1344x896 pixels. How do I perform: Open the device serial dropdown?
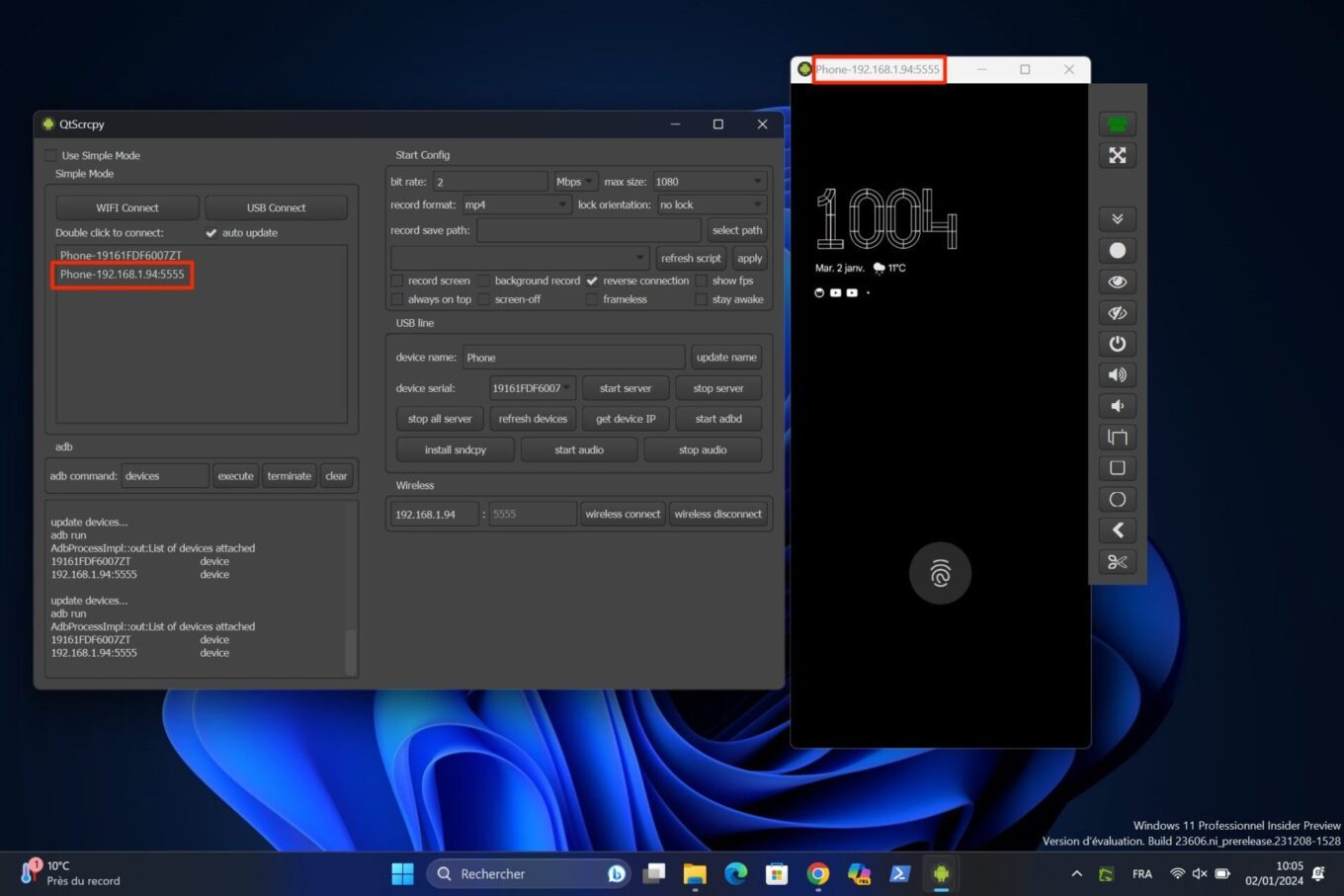tap(532, 388)
